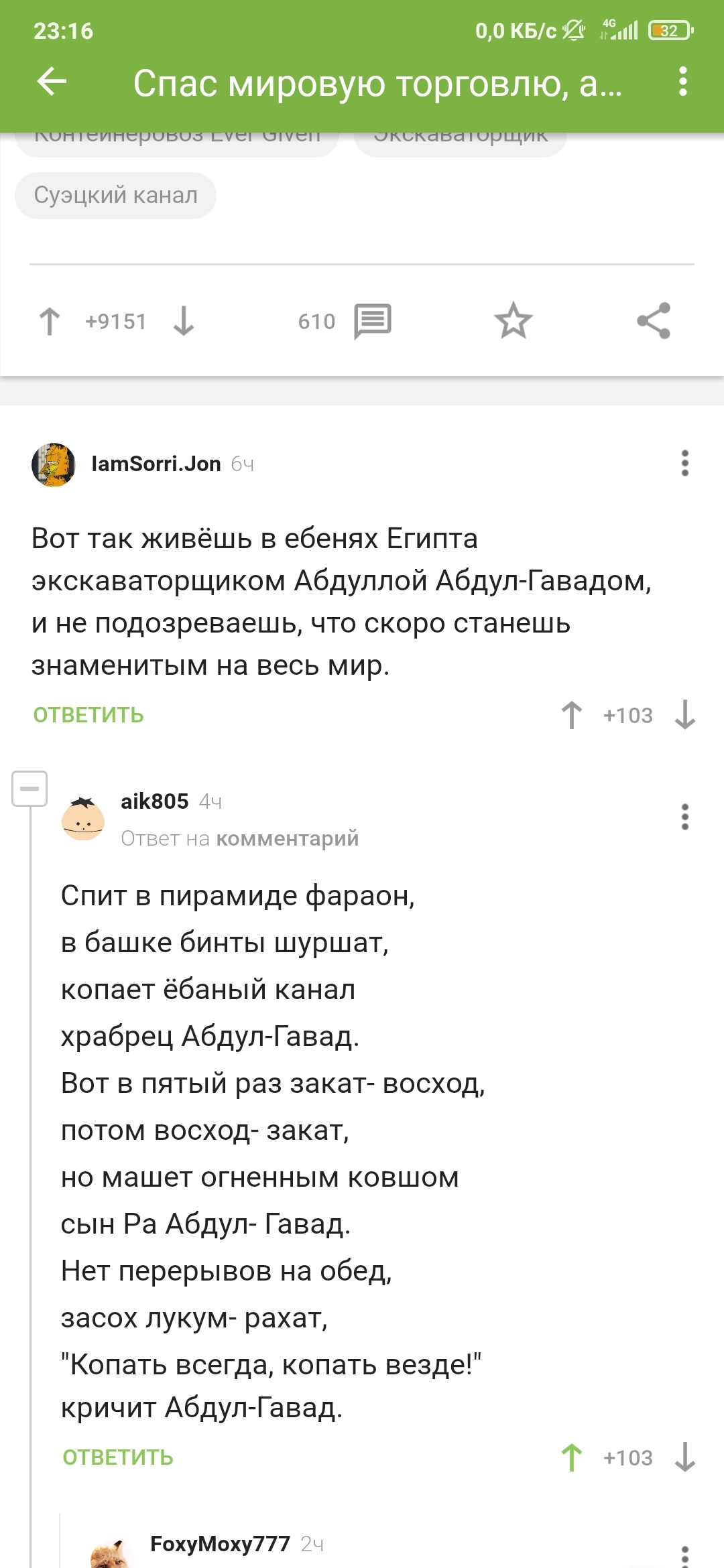Downvote IamSorri.Jon's comment

(x=684, y=715)
